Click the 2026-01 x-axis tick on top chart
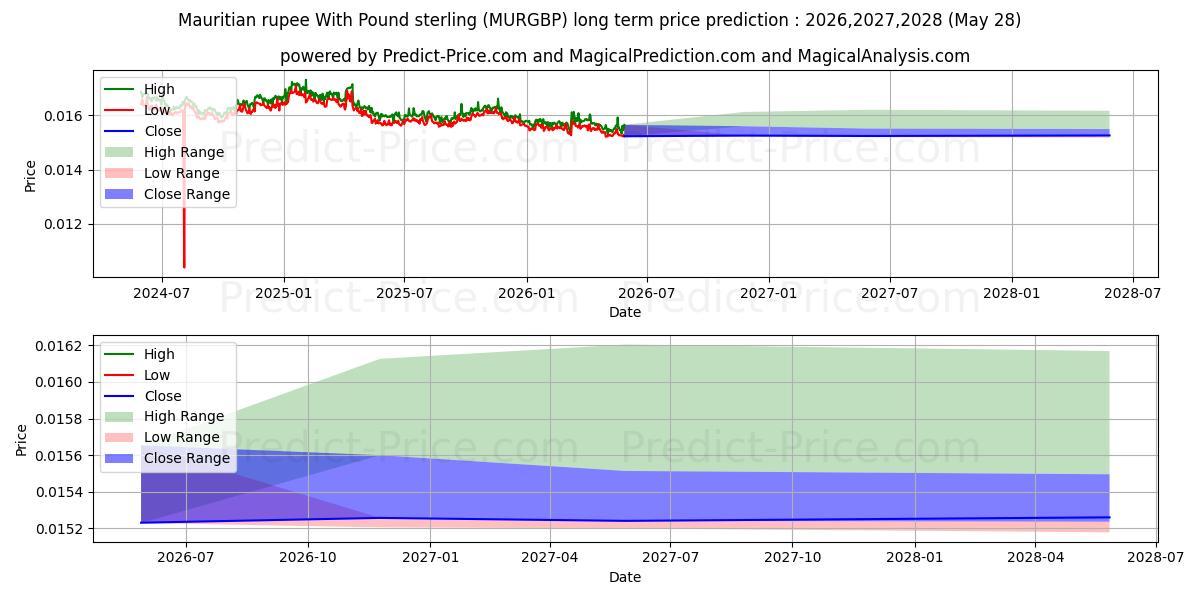Screen dimensions: 1200x600 (x=526, y=293)
